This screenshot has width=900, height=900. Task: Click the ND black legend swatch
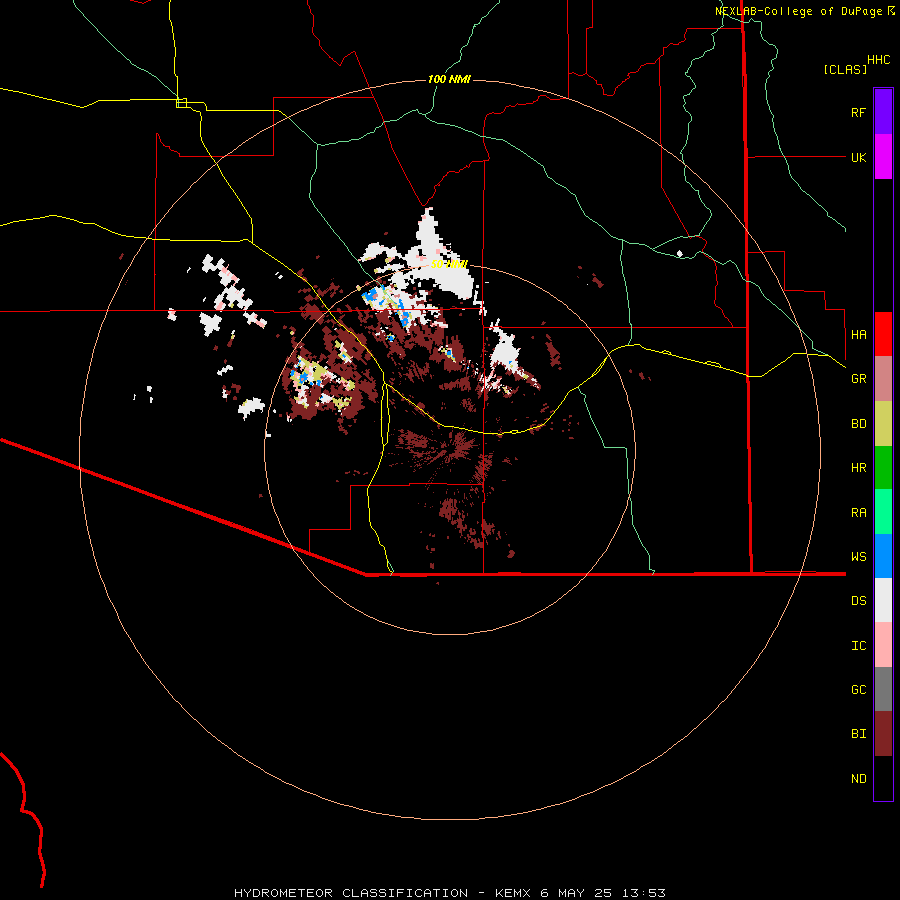click(x=883, y=778)
